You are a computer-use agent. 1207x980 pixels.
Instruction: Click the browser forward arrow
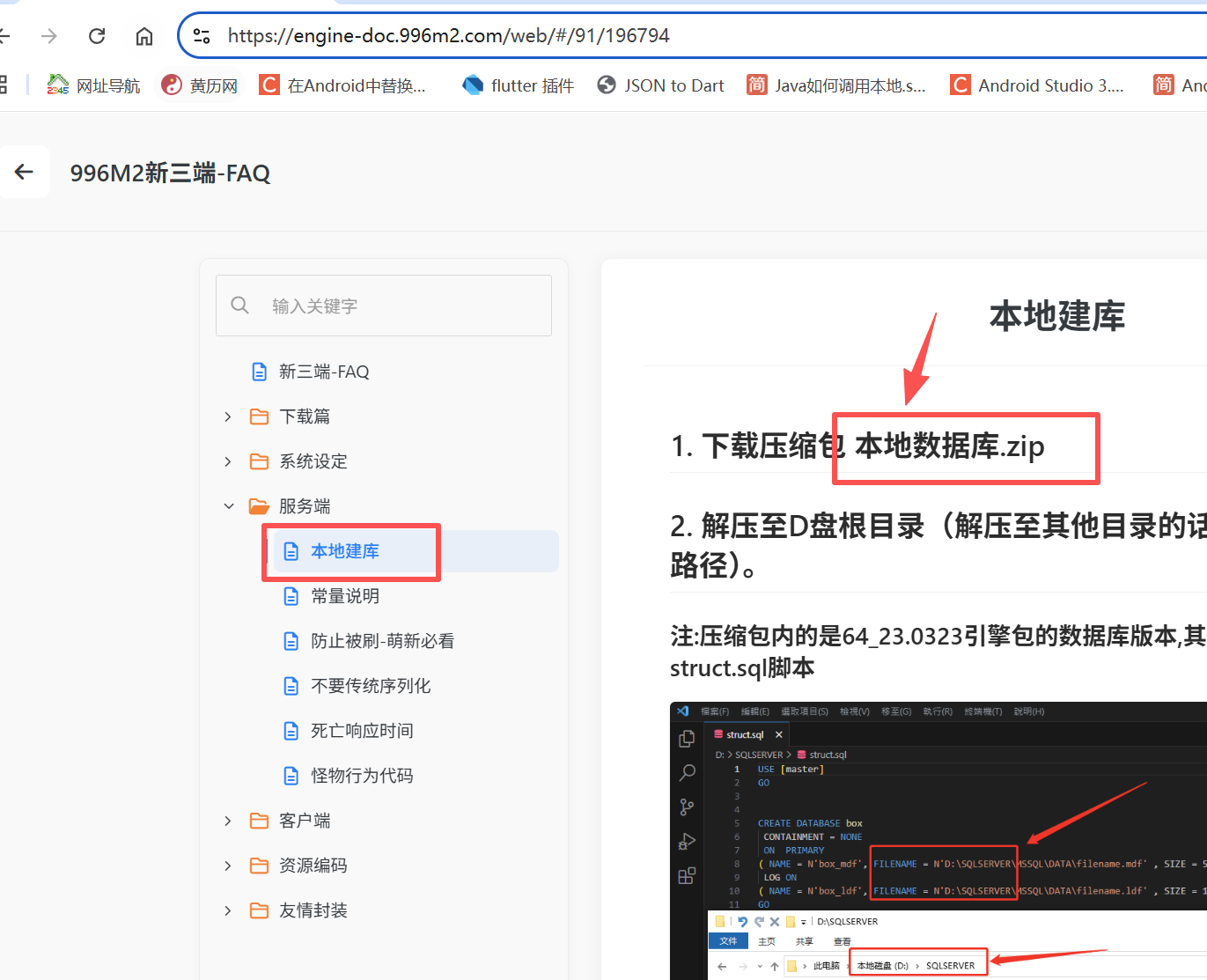point(49,36)
